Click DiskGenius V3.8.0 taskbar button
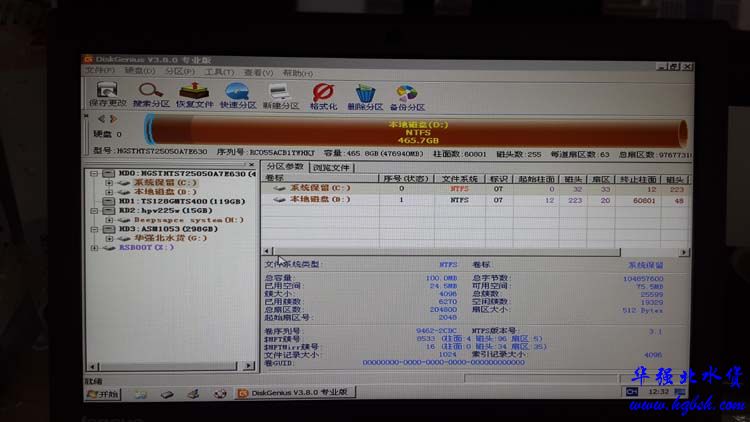 pos(296,393)
